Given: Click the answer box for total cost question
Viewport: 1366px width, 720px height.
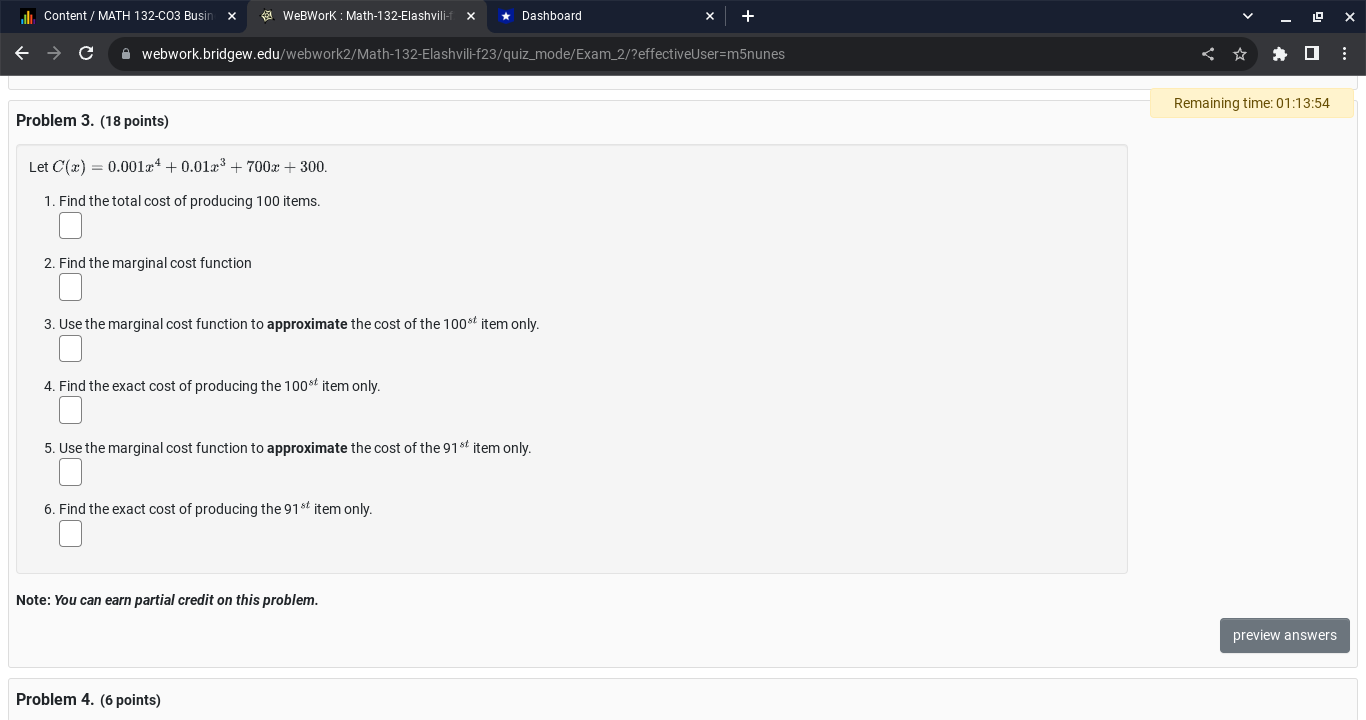Looking at the screenshot, I should (x=70, y=225).
